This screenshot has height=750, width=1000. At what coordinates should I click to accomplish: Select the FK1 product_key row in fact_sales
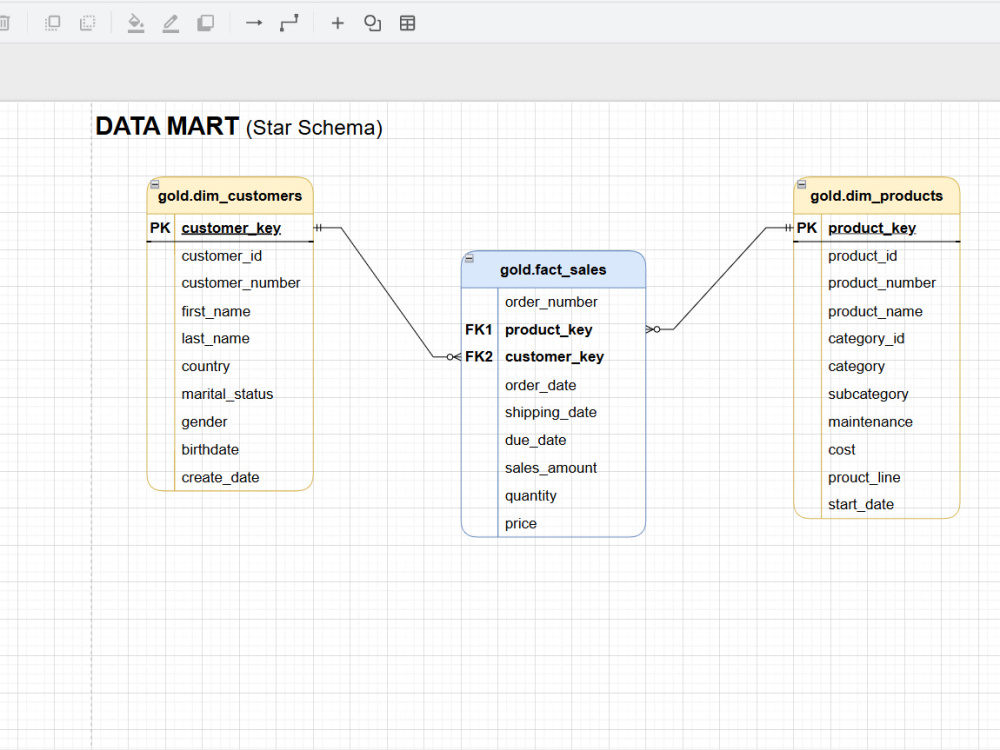pos(554,330)
